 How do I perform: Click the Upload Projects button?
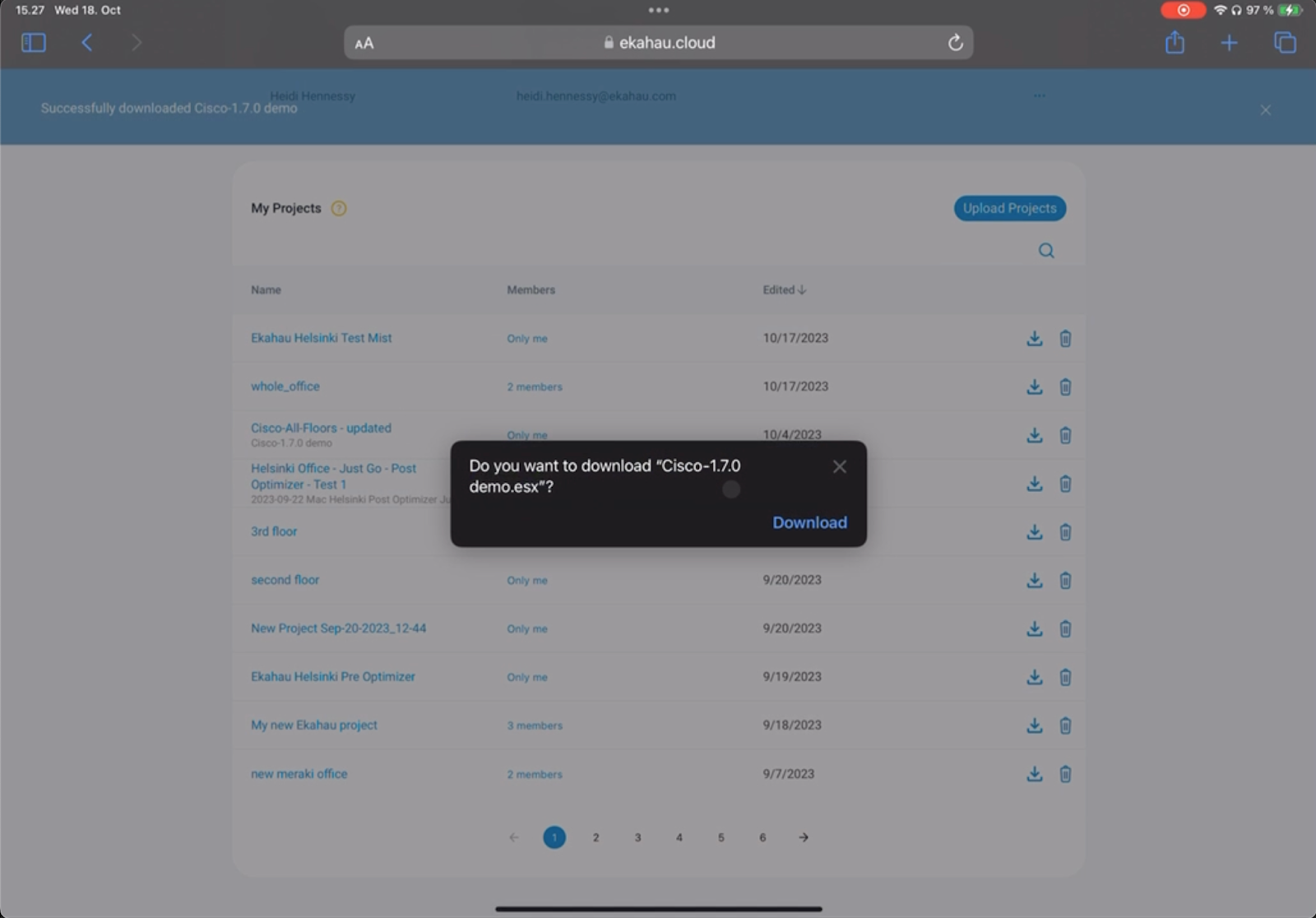(1010, 208)
